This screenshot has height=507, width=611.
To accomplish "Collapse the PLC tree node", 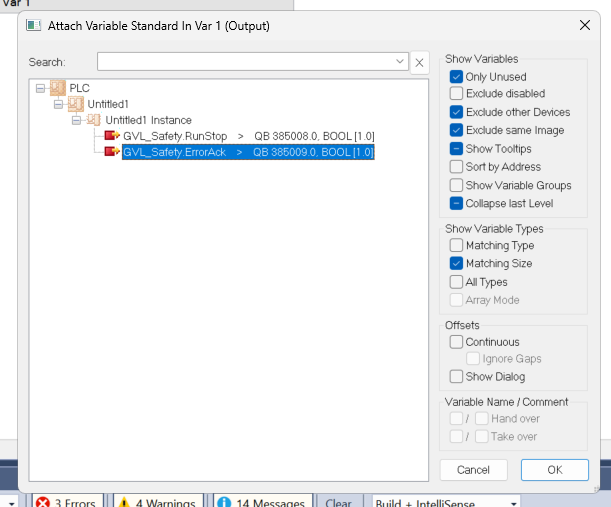I will click(40, 88).
